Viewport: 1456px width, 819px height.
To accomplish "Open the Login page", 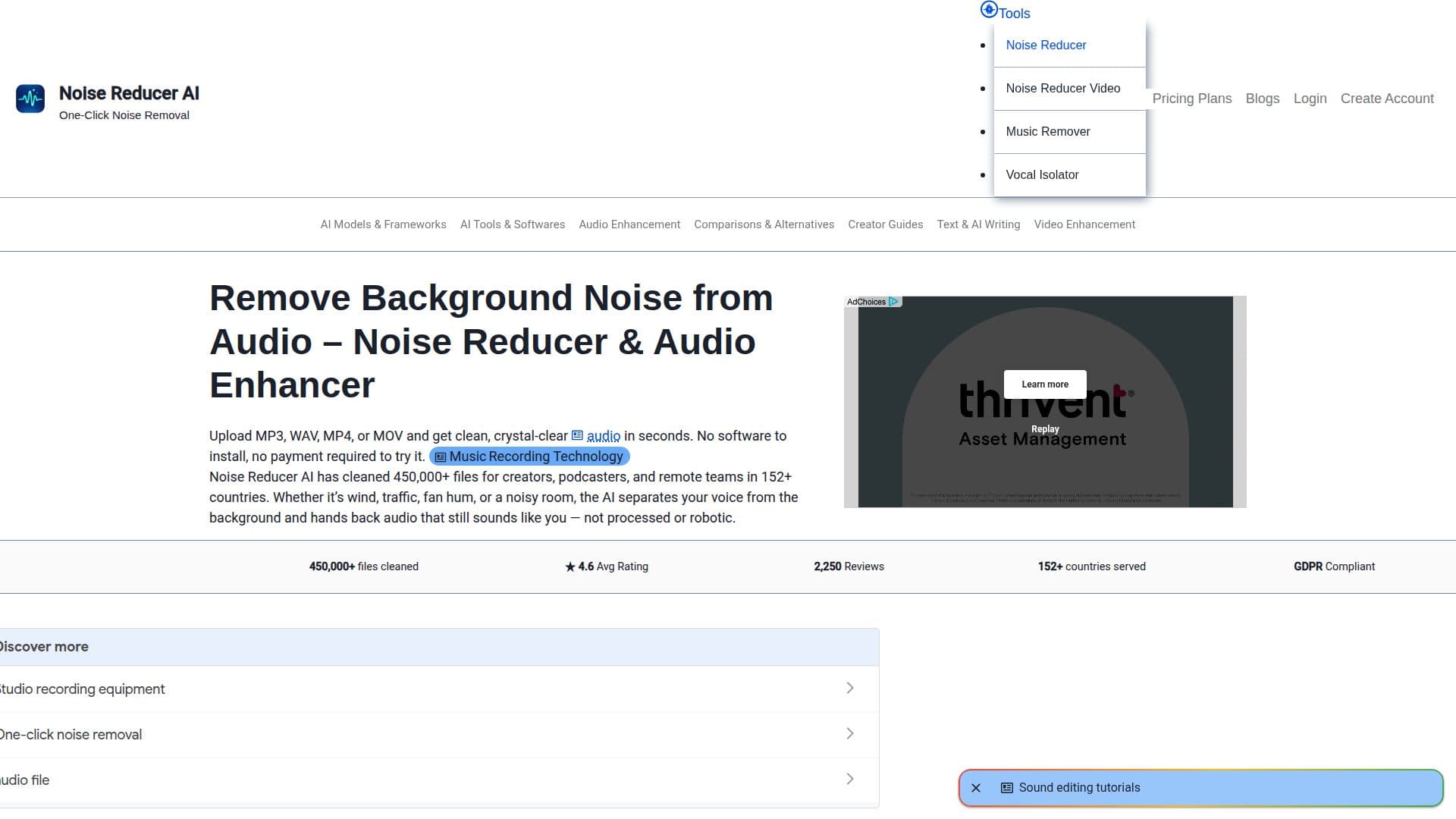I will [x=1310, y=99].
